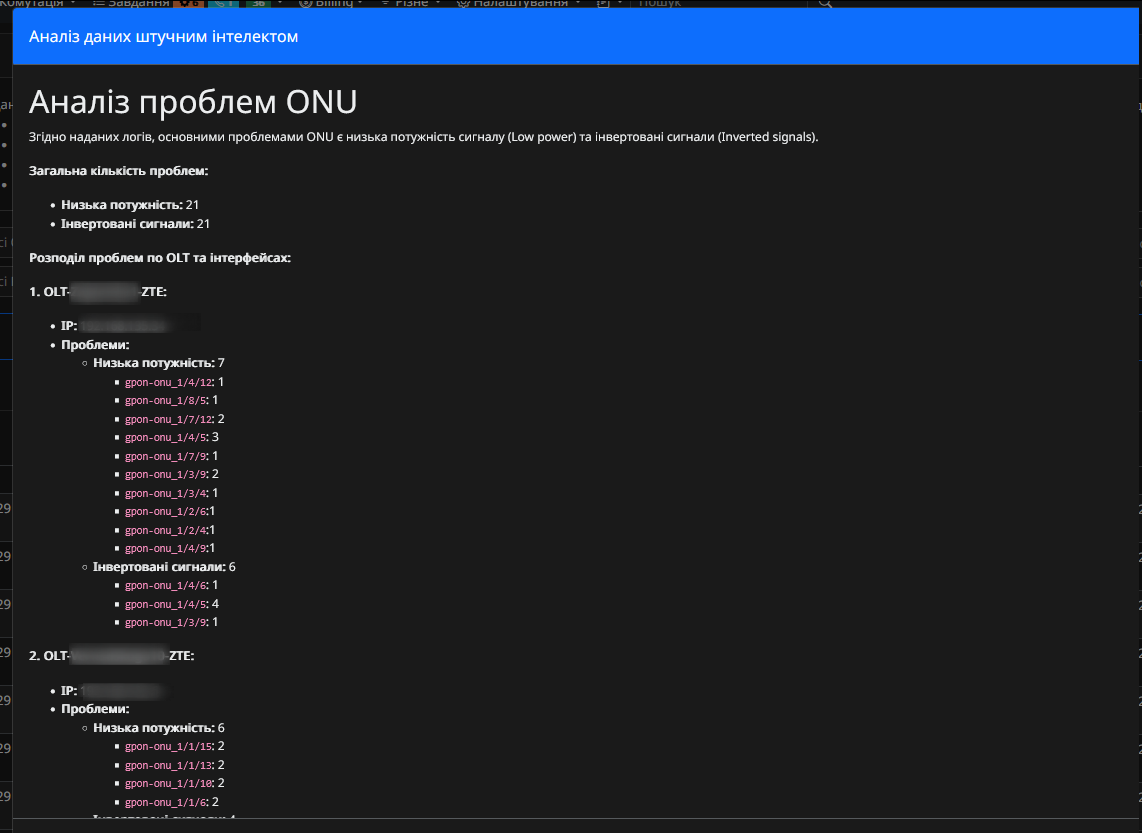Viewport: 1142px width, 833px height.
Task: Click the search magnifier icon in top bar
Action: [x=824, y=4]
